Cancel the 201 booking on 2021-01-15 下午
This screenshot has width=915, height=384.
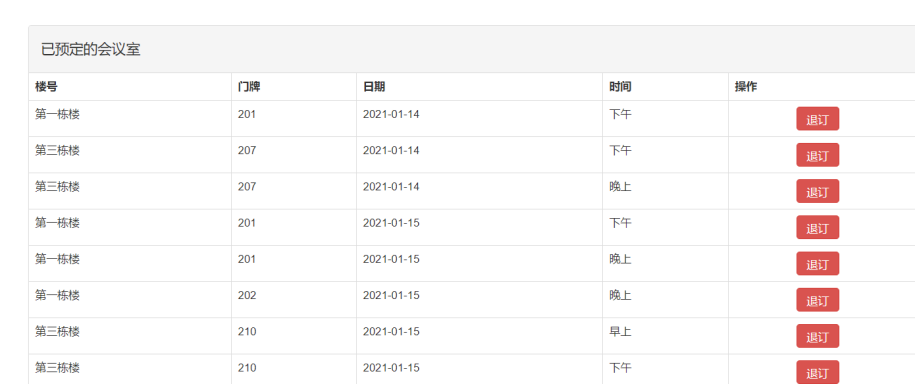[x=817, y=227]
